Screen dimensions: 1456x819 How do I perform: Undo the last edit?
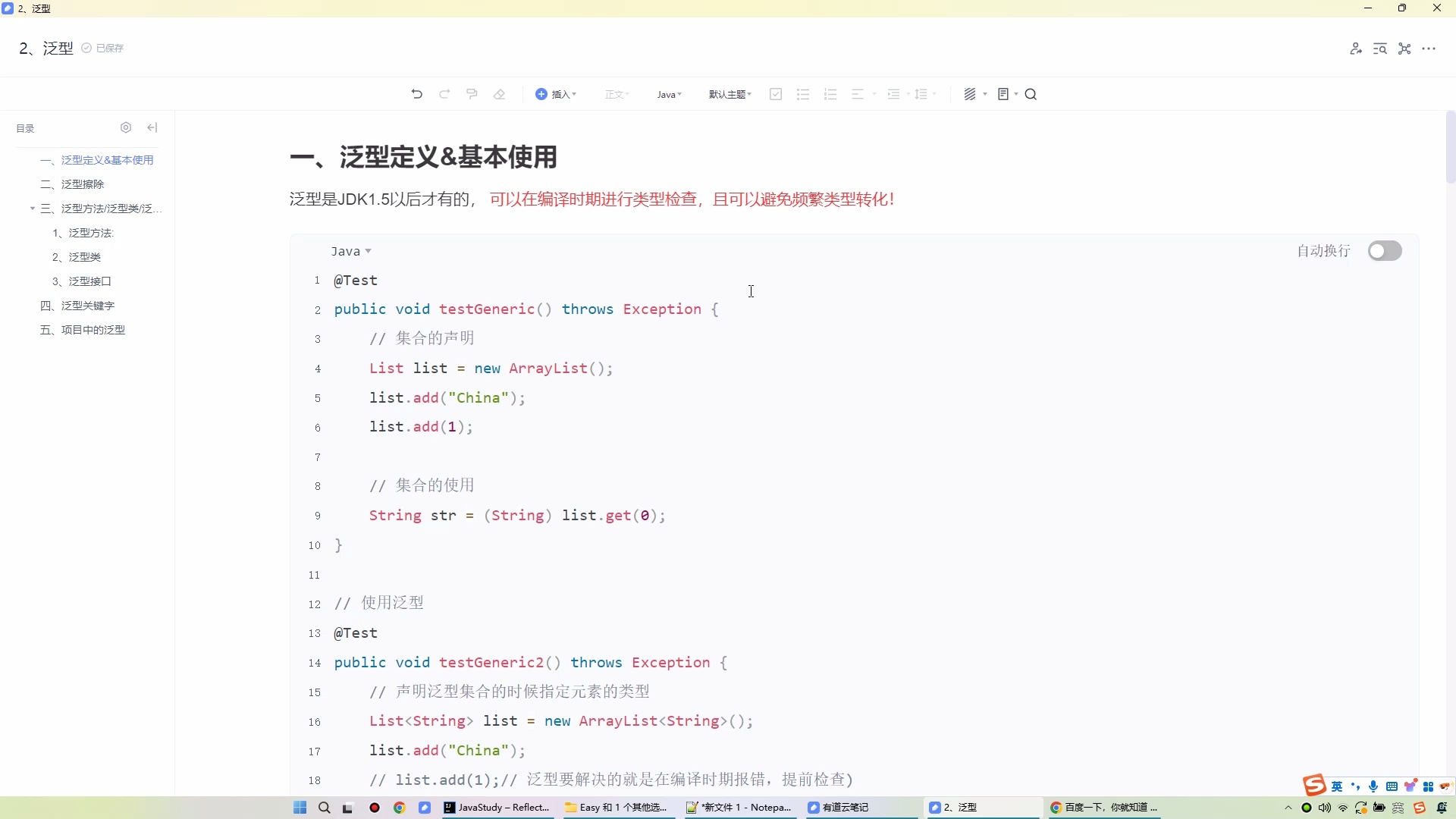[x=416, y=93]
